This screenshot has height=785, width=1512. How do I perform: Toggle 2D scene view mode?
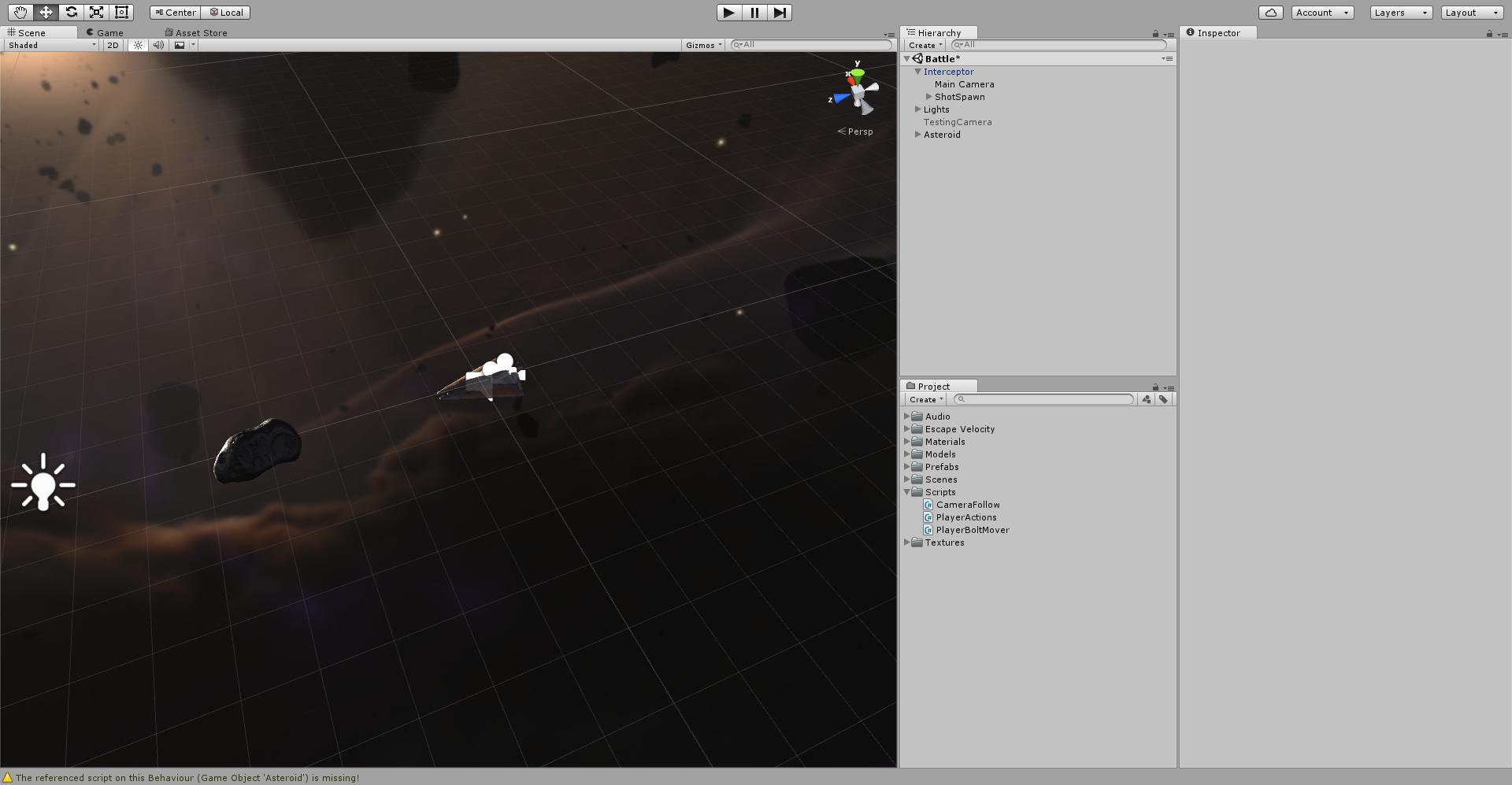tap(113, 45)
